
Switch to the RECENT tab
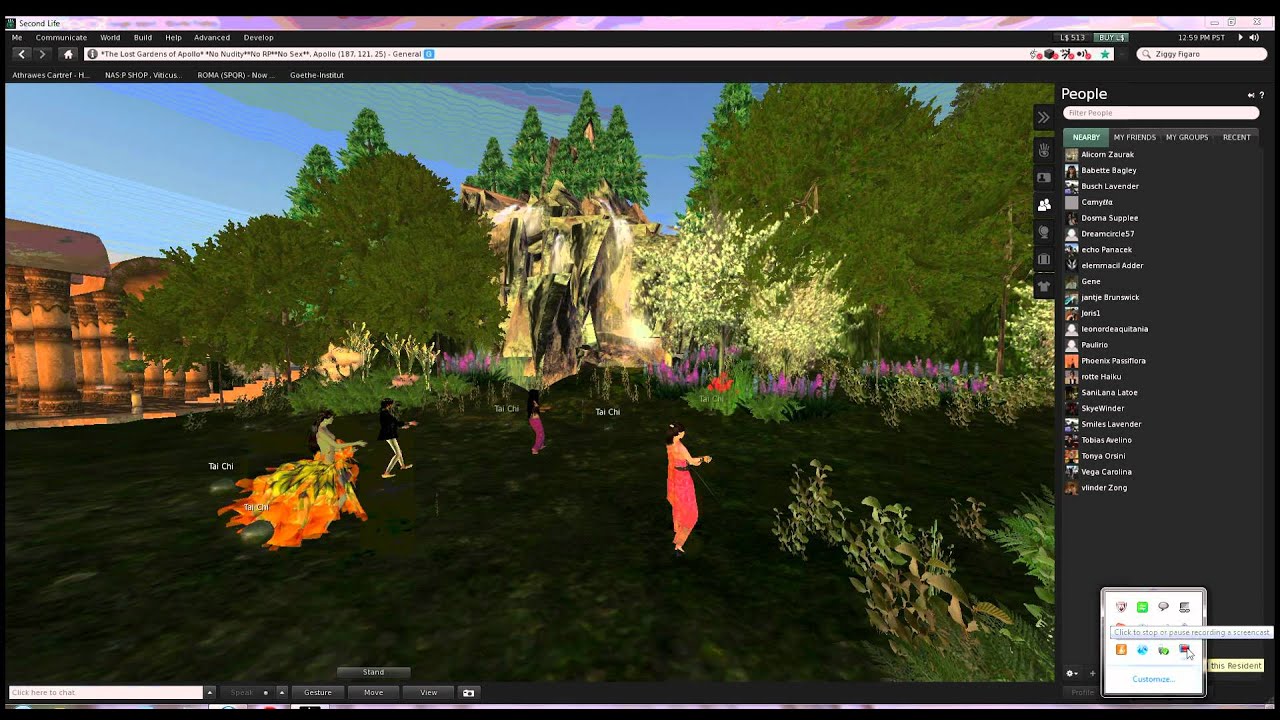coord(1236,137)
